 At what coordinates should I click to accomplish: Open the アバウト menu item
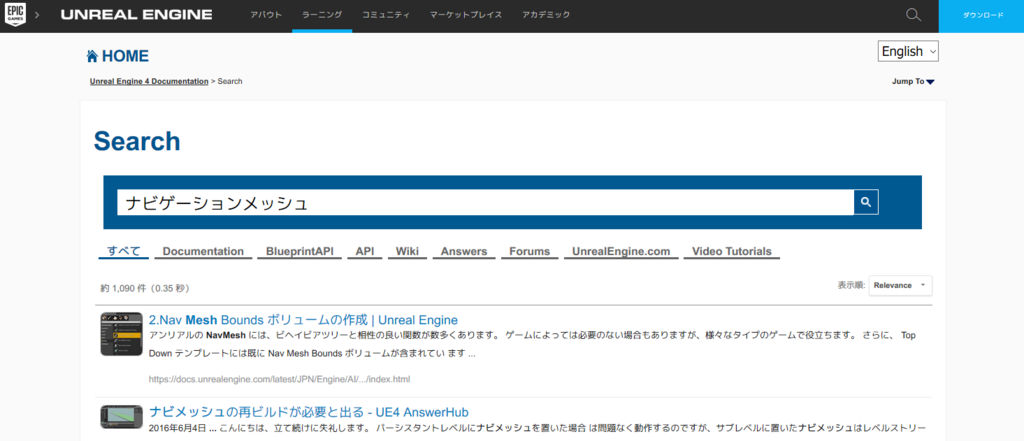click(266, 14)
